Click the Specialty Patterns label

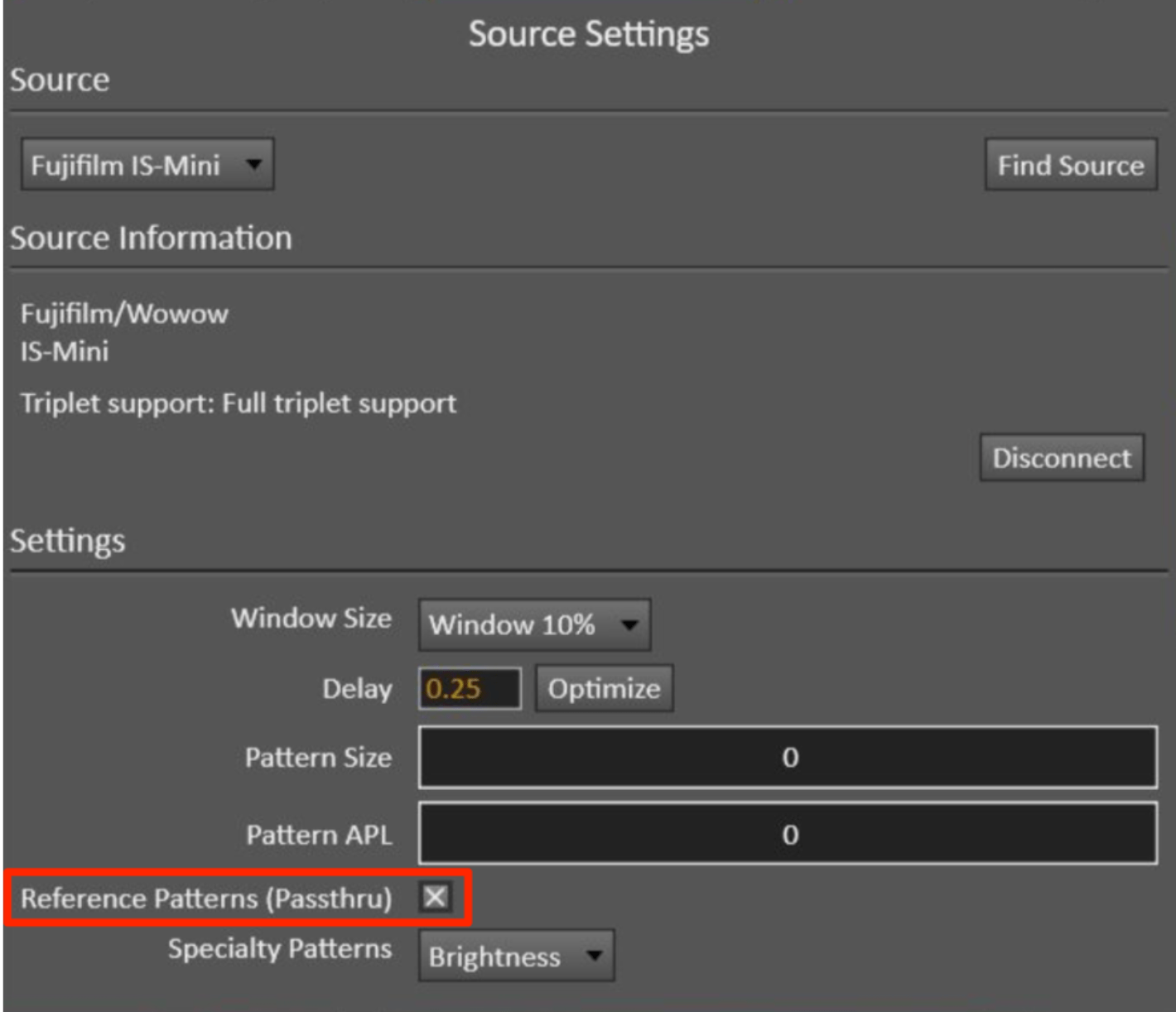280,948
